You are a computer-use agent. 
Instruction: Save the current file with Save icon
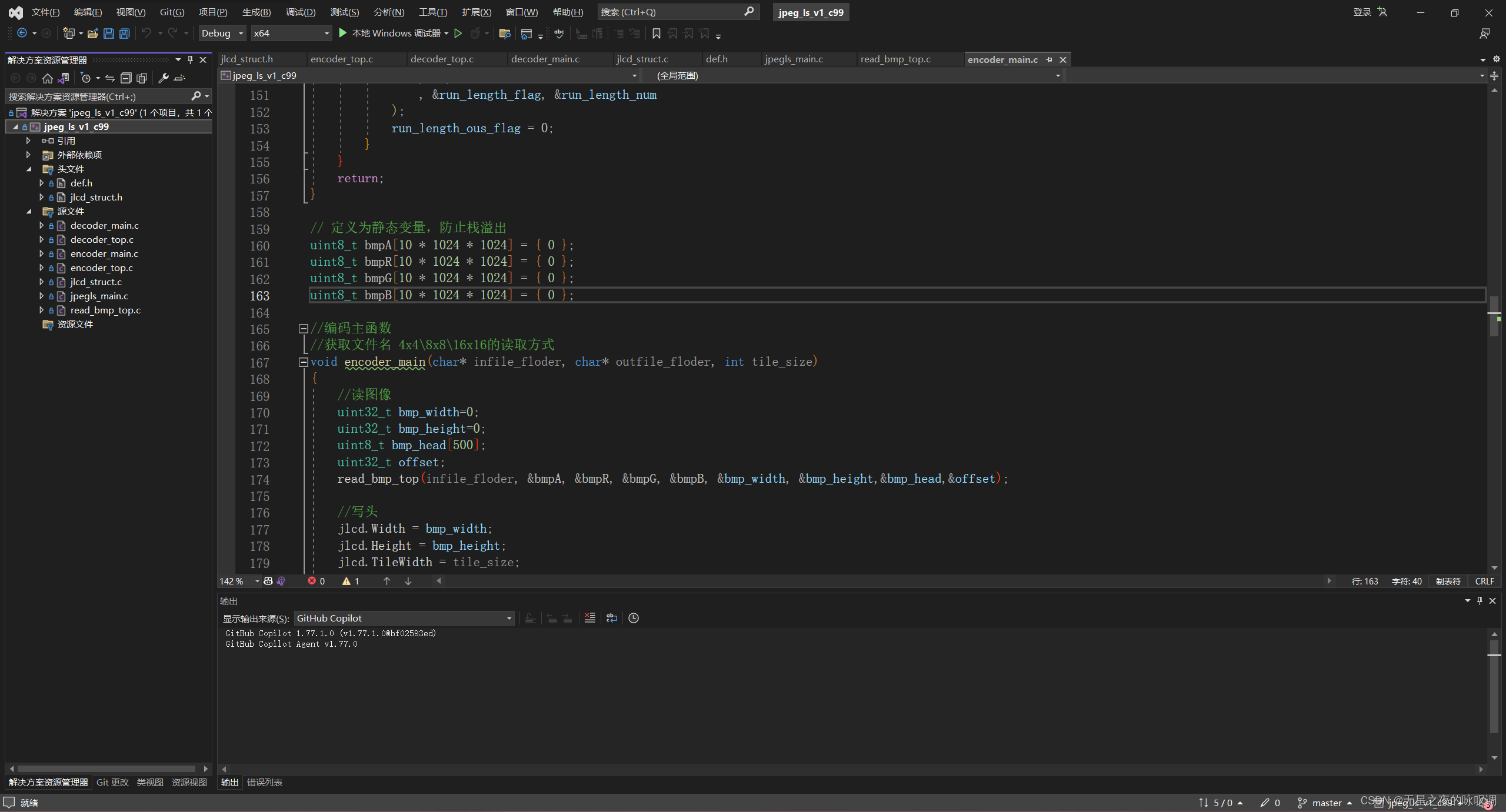108,34
